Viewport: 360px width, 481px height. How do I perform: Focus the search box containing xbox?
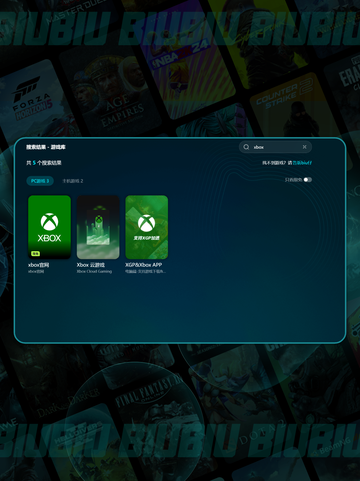(275, 147)
